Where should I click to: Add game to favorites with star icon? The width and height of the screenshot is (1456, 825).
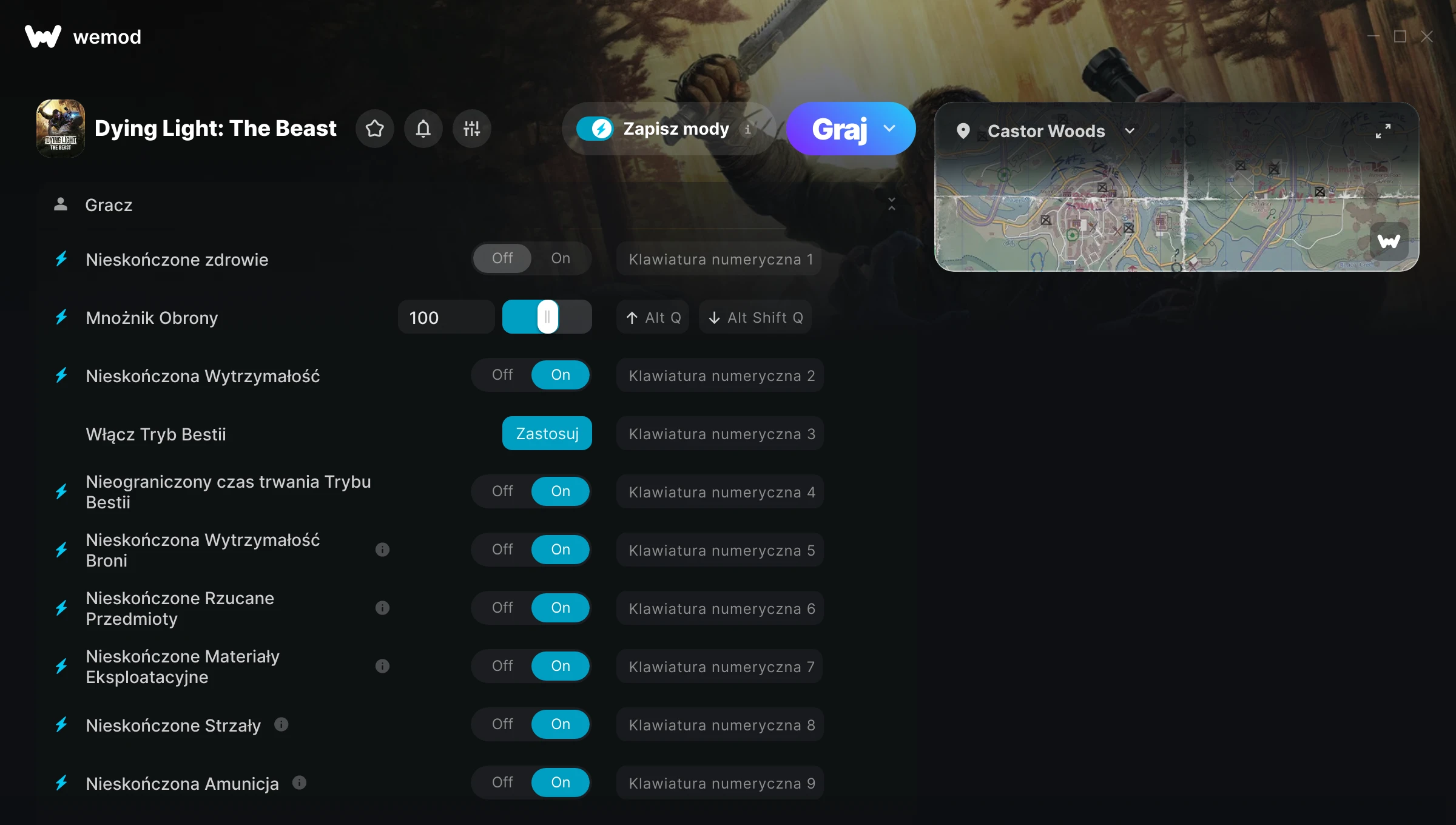(375, 129)
